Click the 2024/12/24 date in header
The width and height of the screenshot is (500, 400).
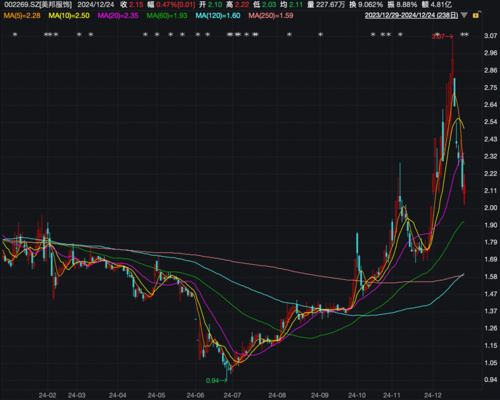click(96, 5)
